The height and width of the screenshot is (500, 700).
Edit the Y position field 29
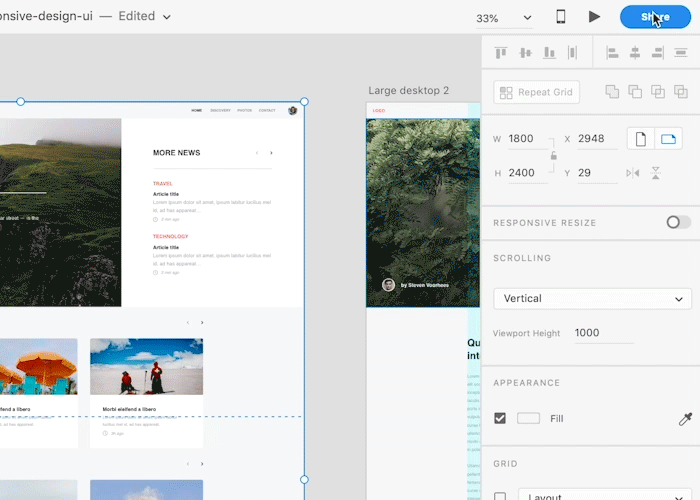(x=597, y=173)
